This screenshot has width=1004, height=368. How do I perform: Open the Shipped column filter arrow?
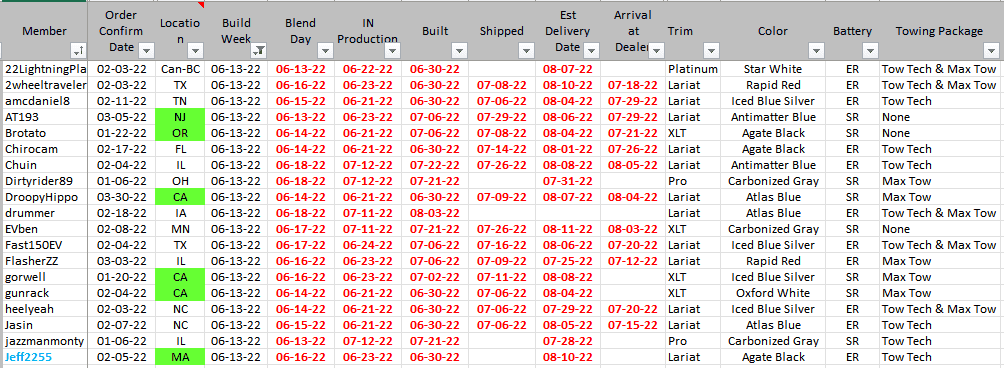coord(526,51)
